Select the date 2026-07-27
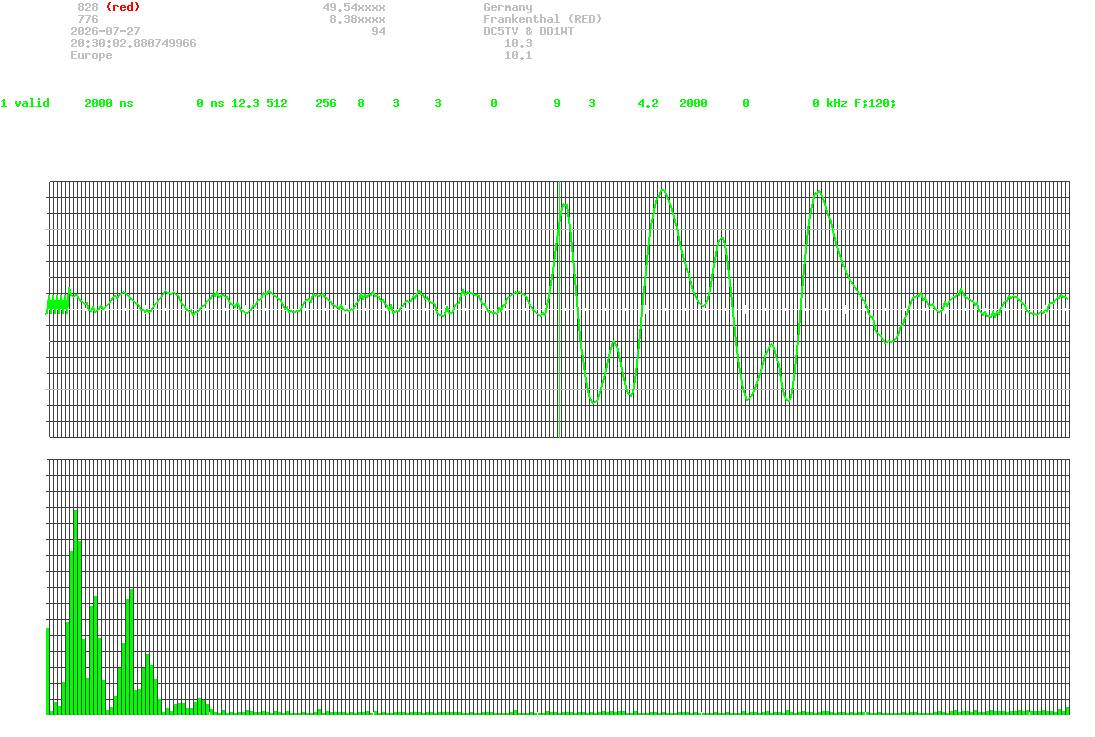 [105, 31]
